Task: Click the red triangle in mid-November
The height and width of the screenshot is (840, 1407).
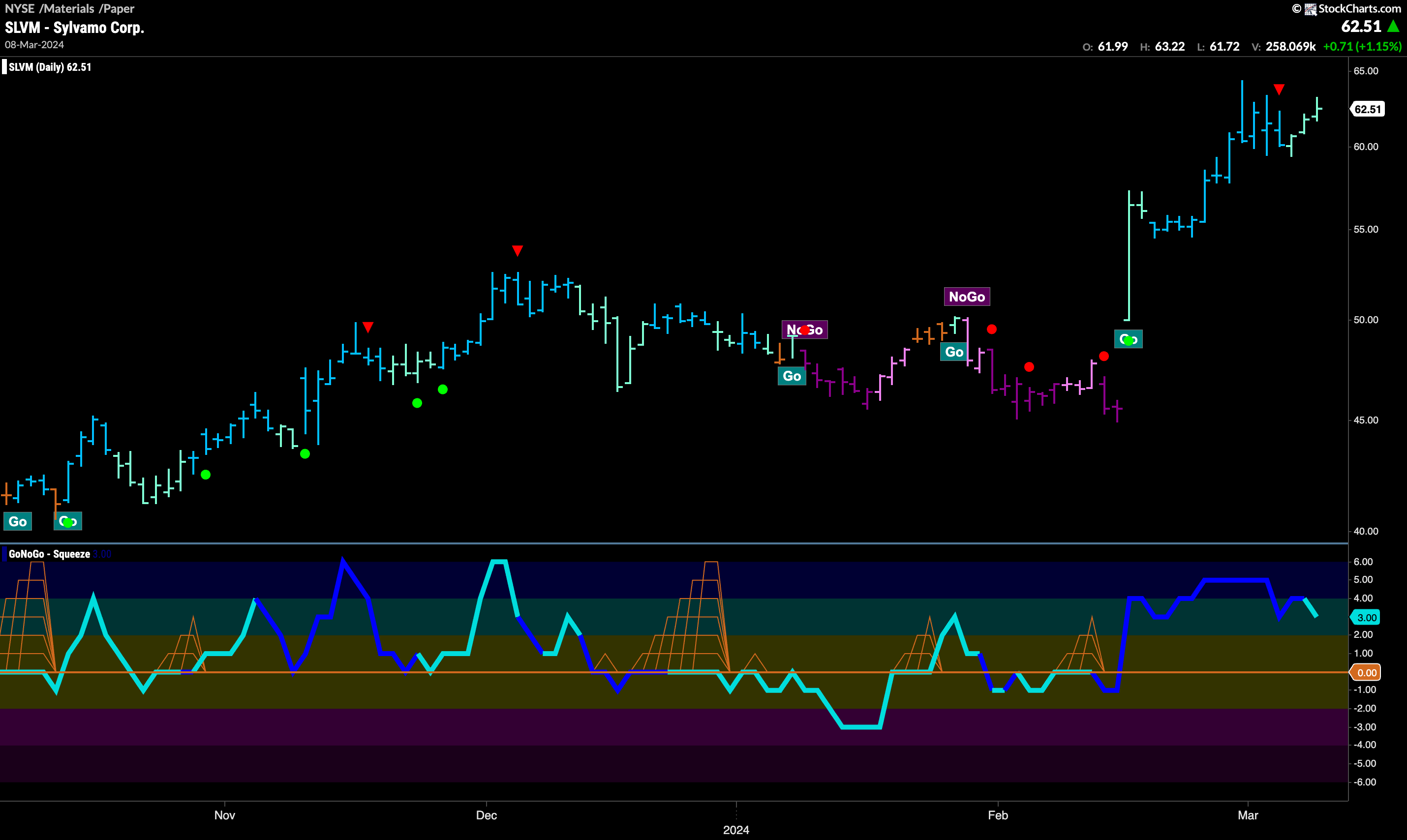Action: point(368,327)
